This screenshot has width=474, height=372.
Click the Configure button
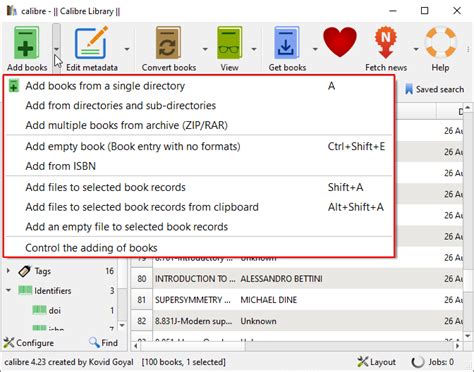pos(29,343)
